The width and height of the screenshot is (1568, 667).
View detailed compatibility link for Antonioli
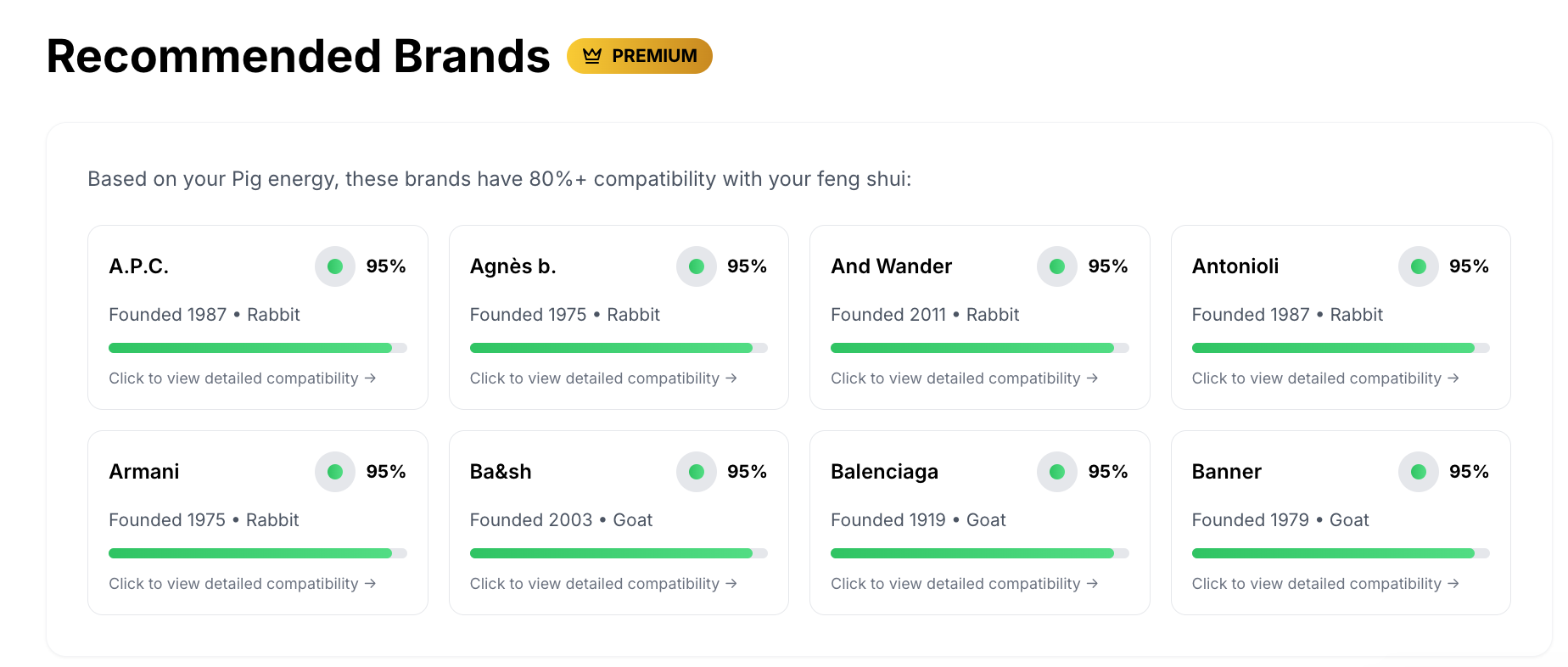(x=1324, y=378)
